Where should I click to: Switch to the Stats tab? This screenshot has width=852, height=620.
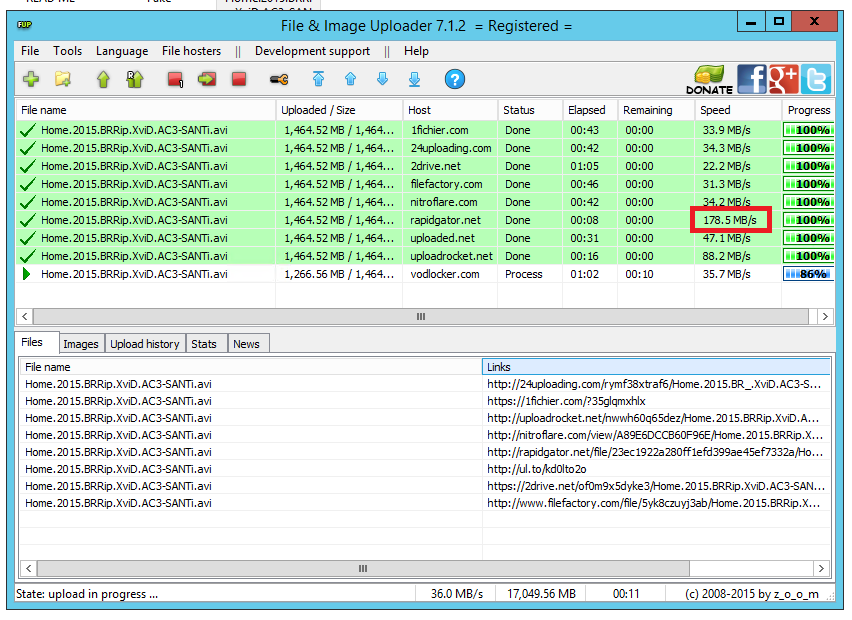[x=204, y=344]
